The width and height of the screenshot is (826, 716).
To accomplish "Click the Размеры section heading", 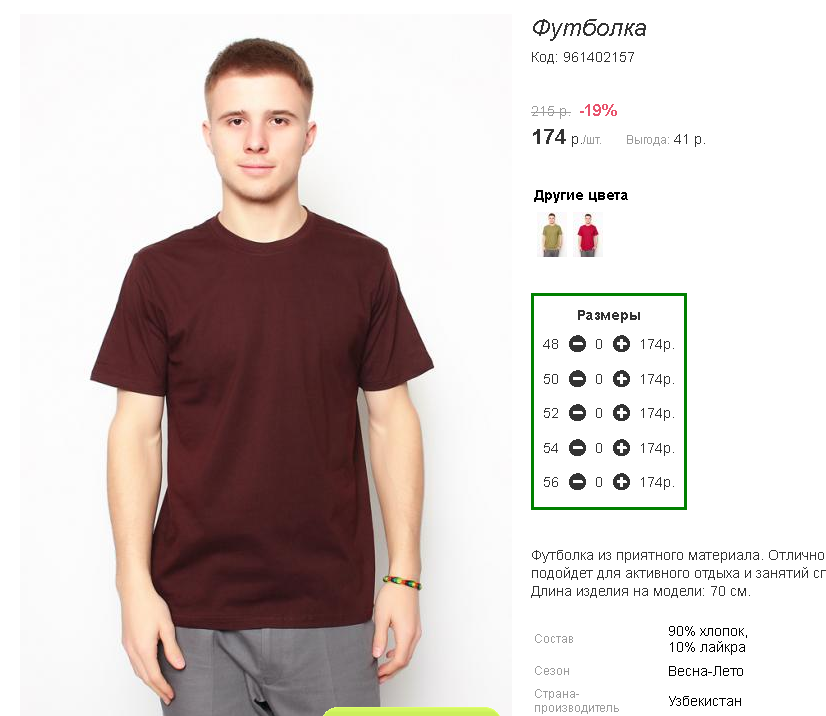I will (609, 315).
